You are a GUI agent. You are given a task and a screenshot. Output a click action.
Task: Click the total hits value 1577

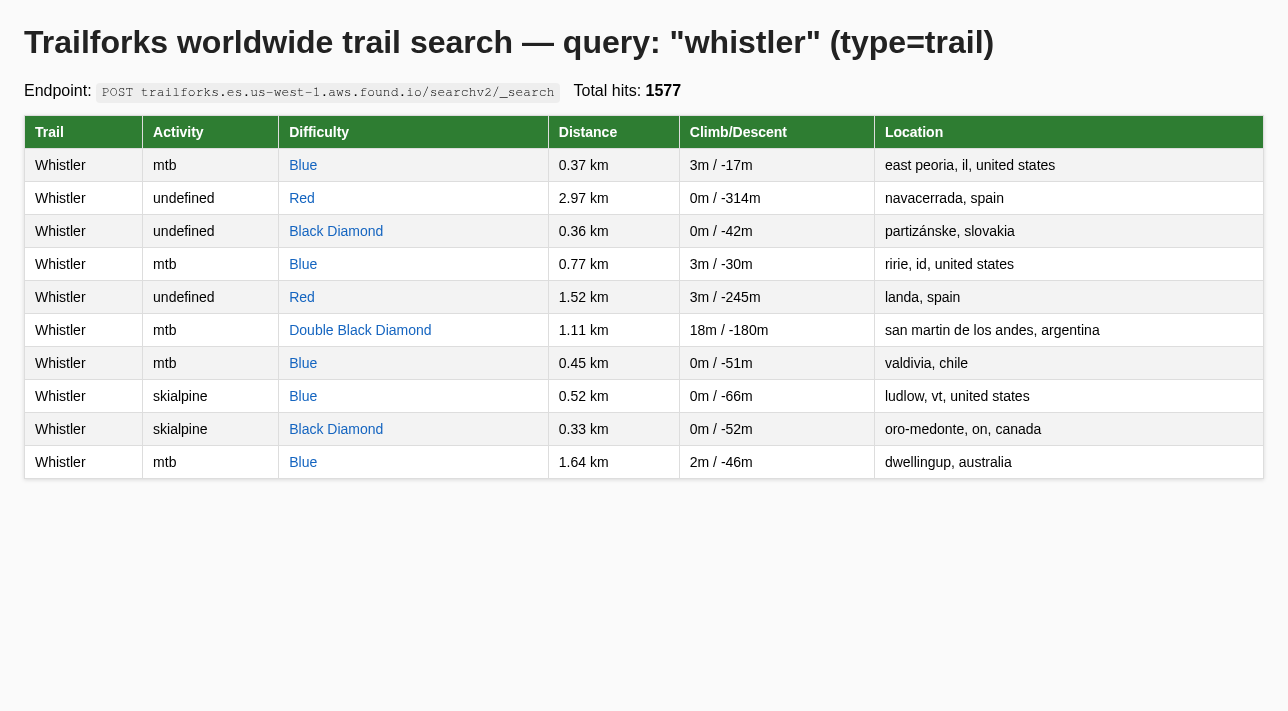tap(663, 91)
